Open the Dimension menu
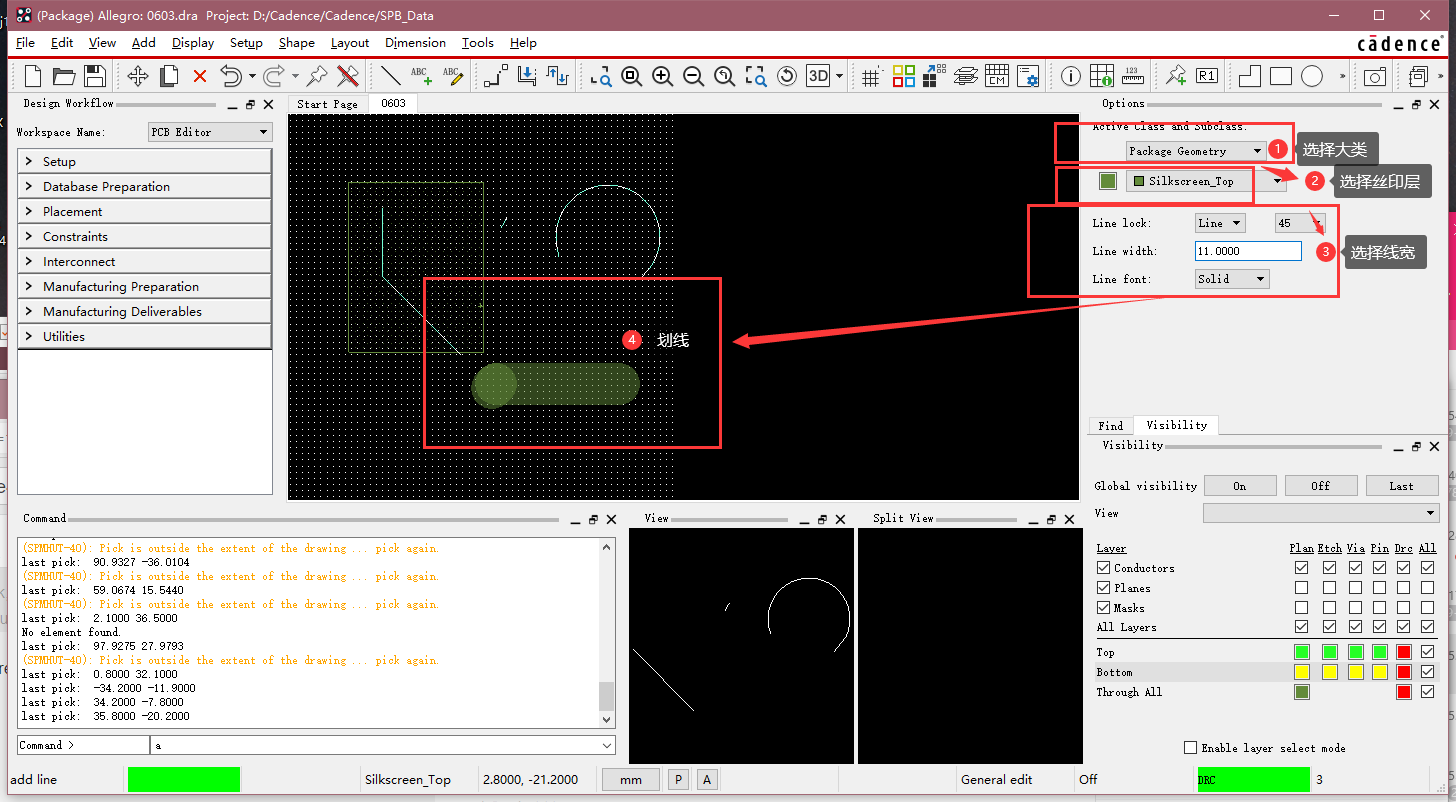This screenshot has height=802, width=1456. click(x=415, y=43)
